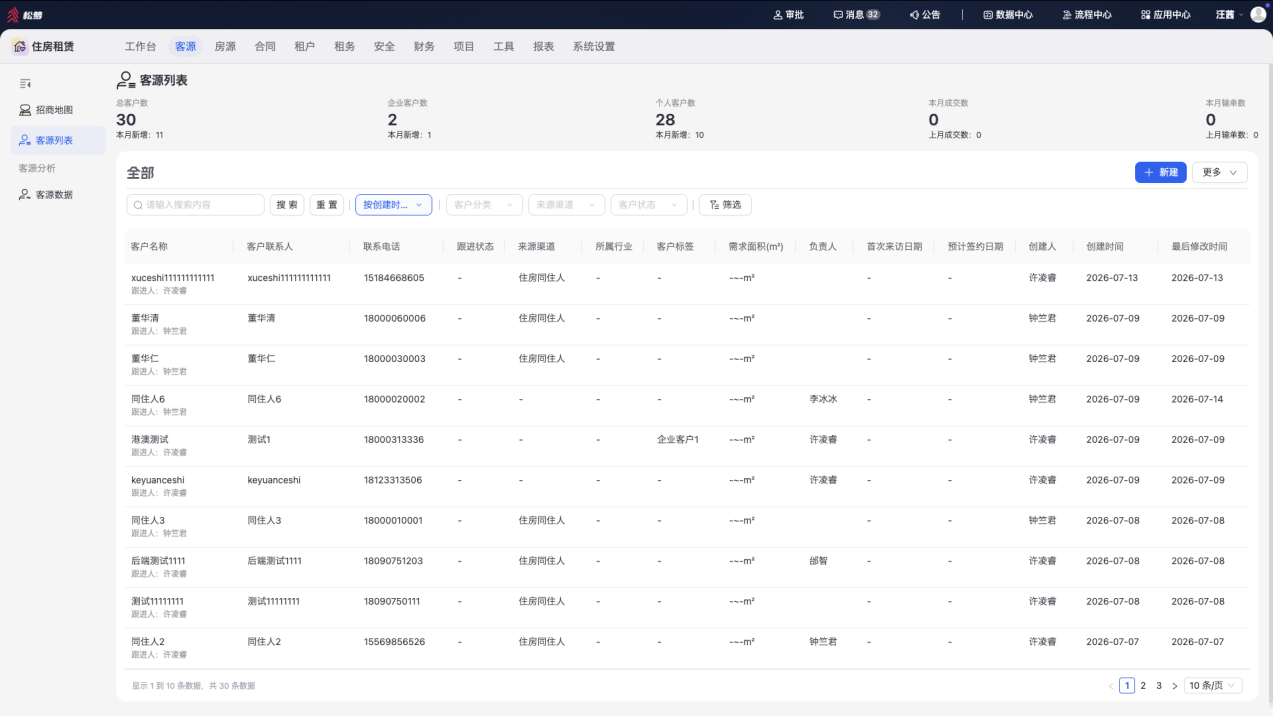Open the 消息 messages with 32 badge
The width and height of the screenshot is (1273, 716).
pyautogui.click(x=856, y=15)
